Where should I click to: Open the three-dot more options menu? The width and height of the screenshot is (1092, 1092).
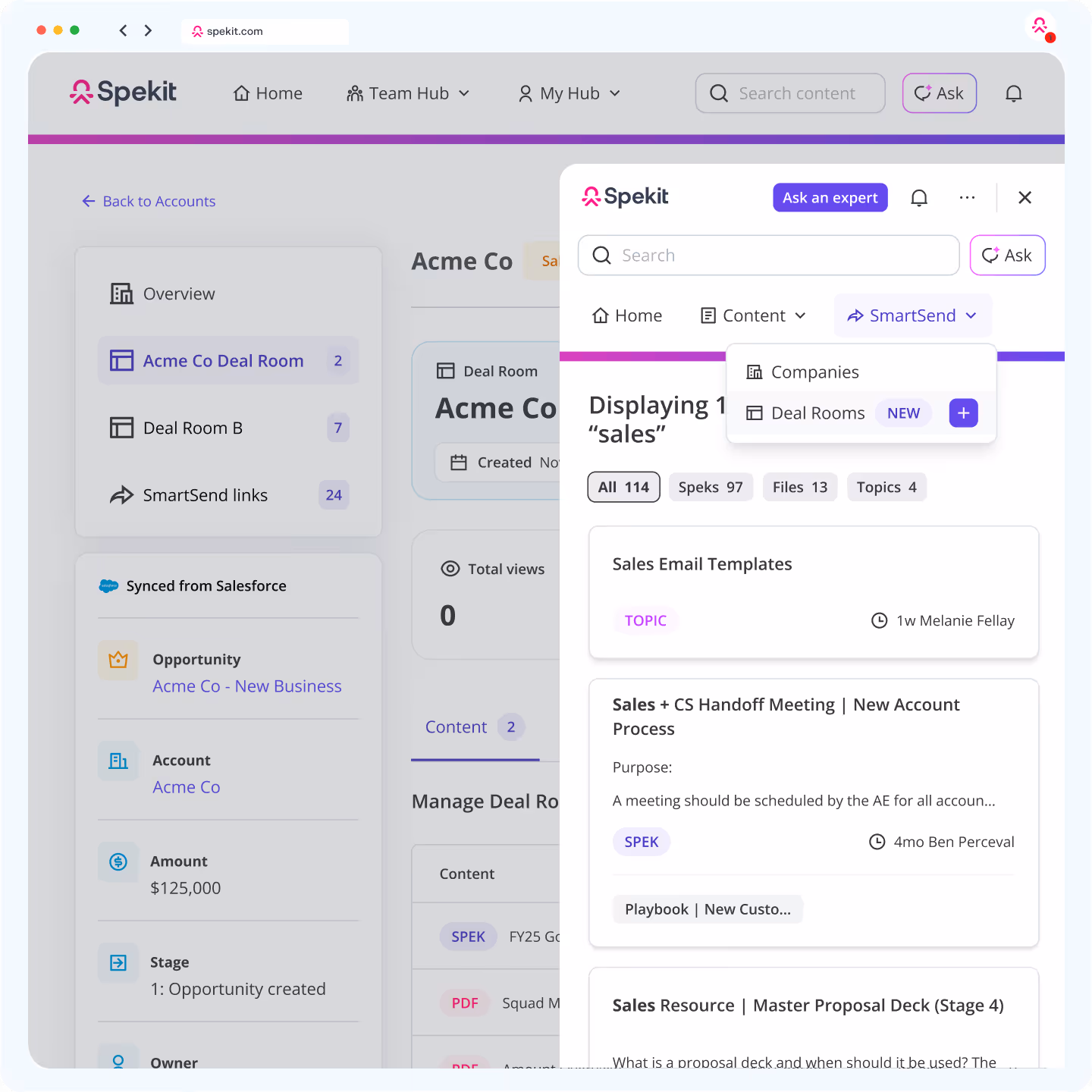(x=967, y=197)
